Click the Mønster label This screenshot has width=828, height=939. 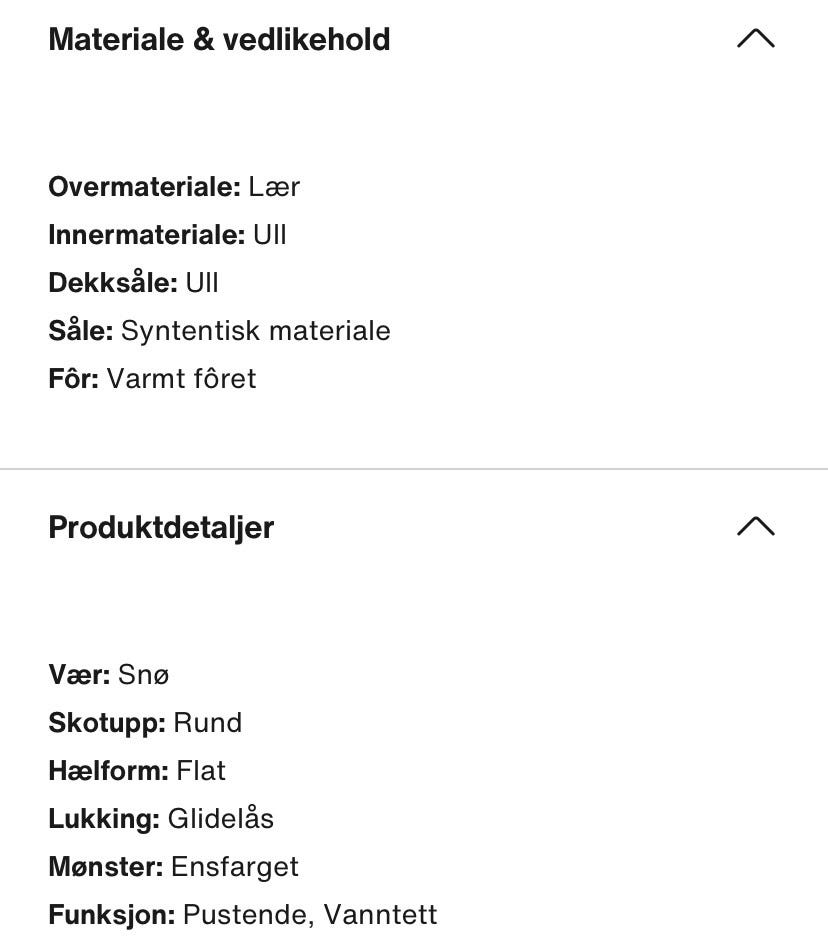105,867
